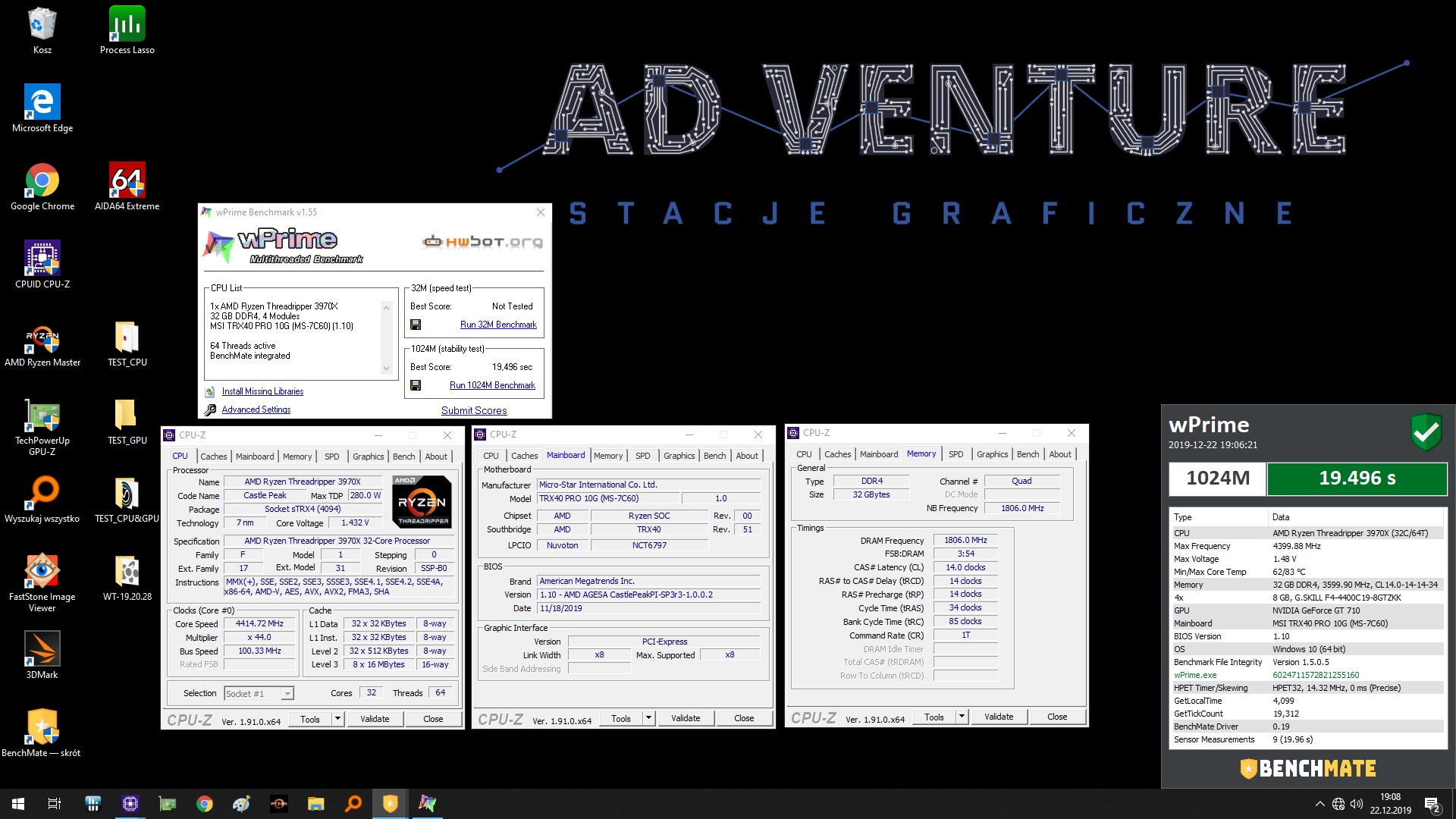Click wPrime CPU List scrollbar up arrow
The image size is (1456, 819).
[x=387, y=307]
